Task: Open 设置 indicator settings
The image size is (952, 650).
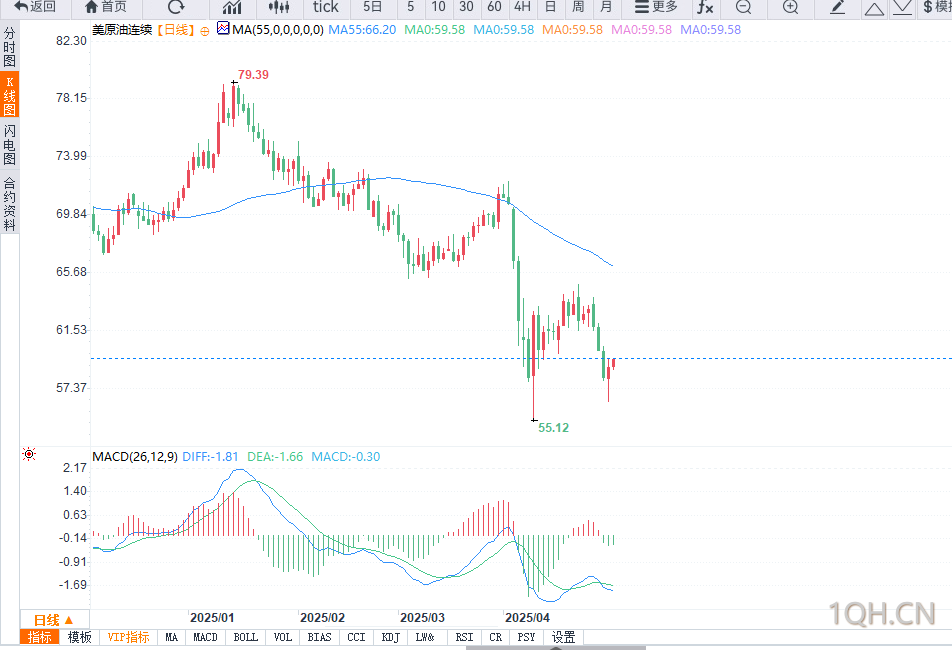Action: pos(563,637)
